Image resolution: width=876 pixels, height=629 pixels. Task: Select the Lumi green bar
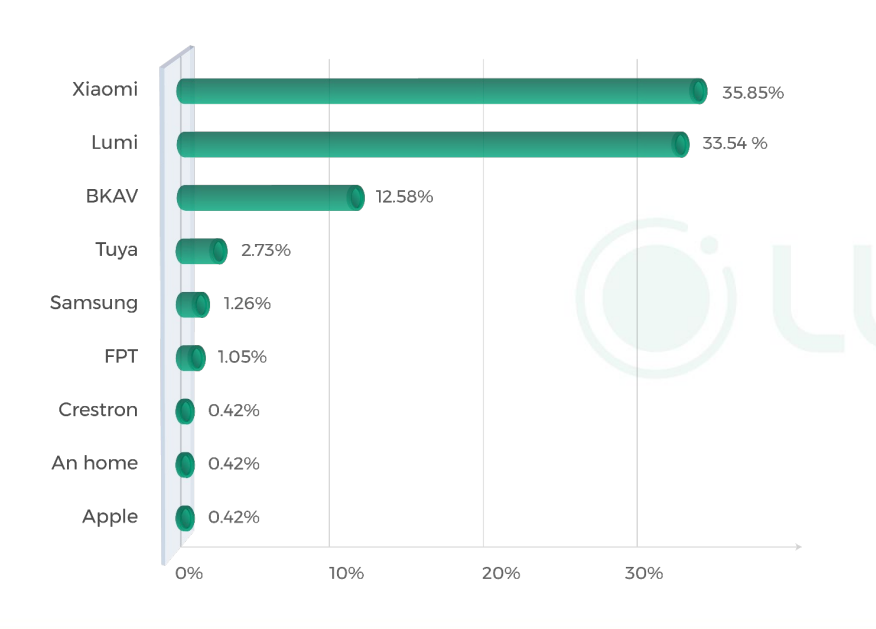pyautogui.click(x=432, y=144)
